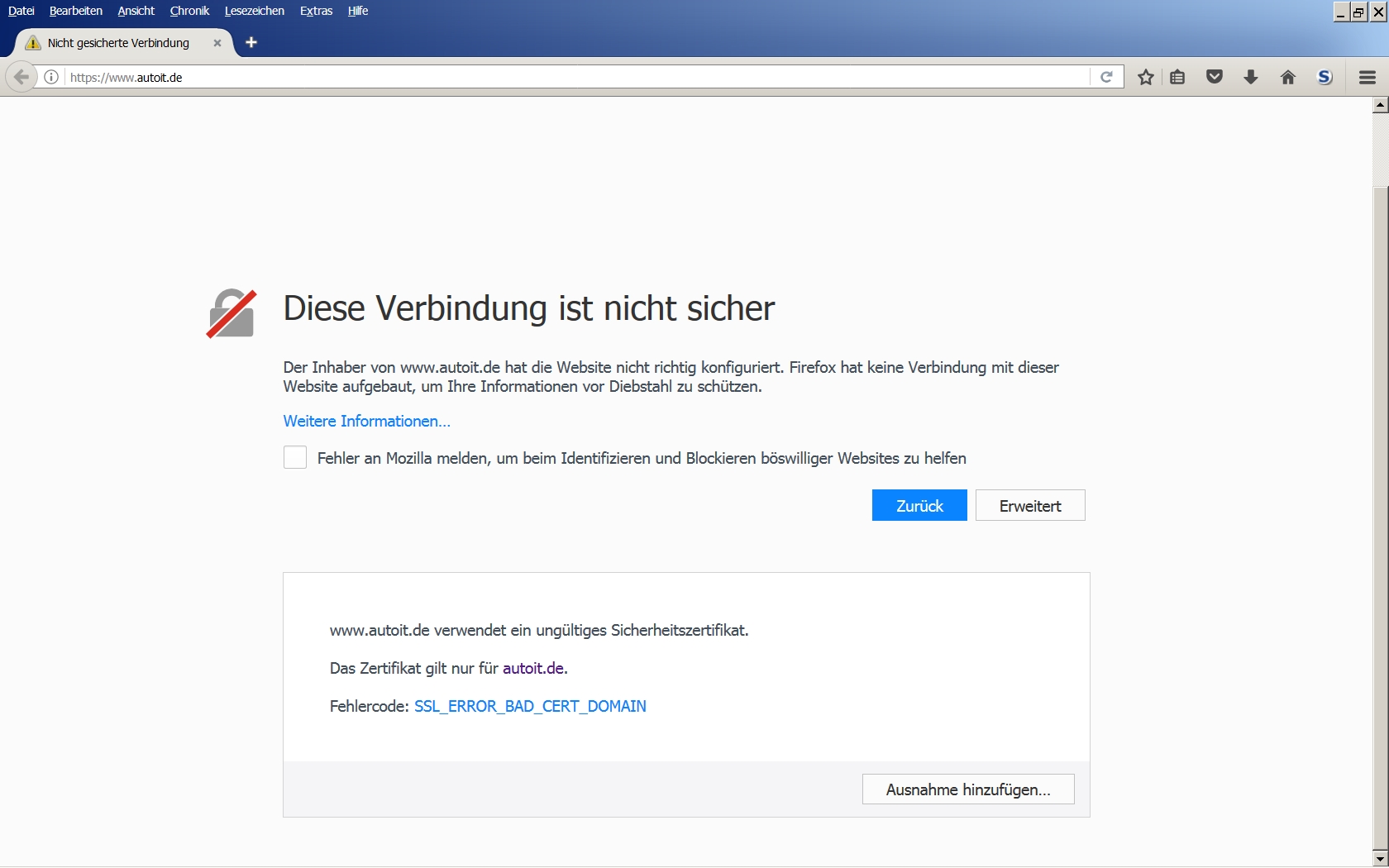Show bookmarks list icon
This screenshot has width=1389, height=868.
point(1178,78)
